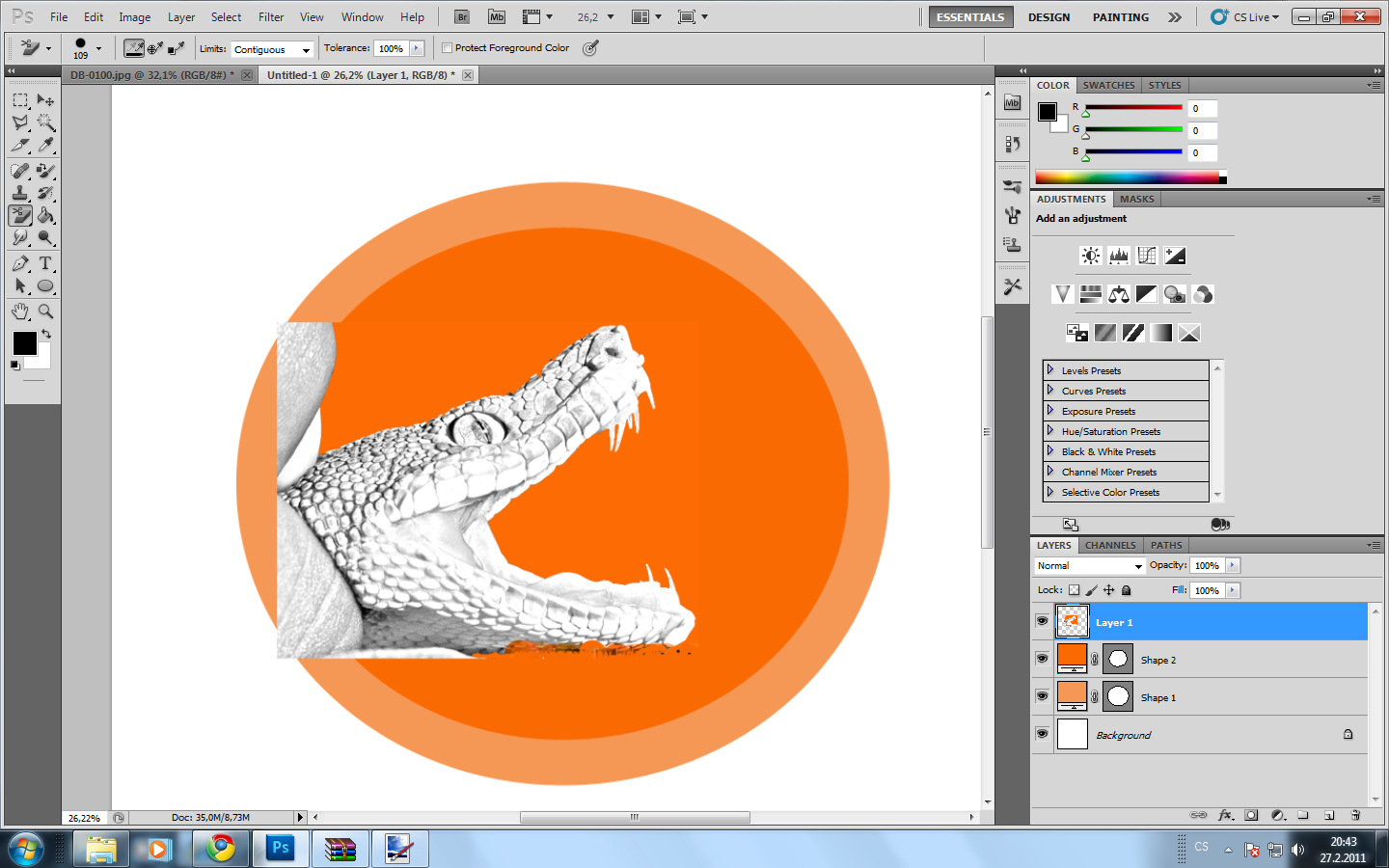This screenshot has width=1389, height=868.
Task: Hide the Shape 2 layer
Action: pyautogui.click(x=1042, y=659)
